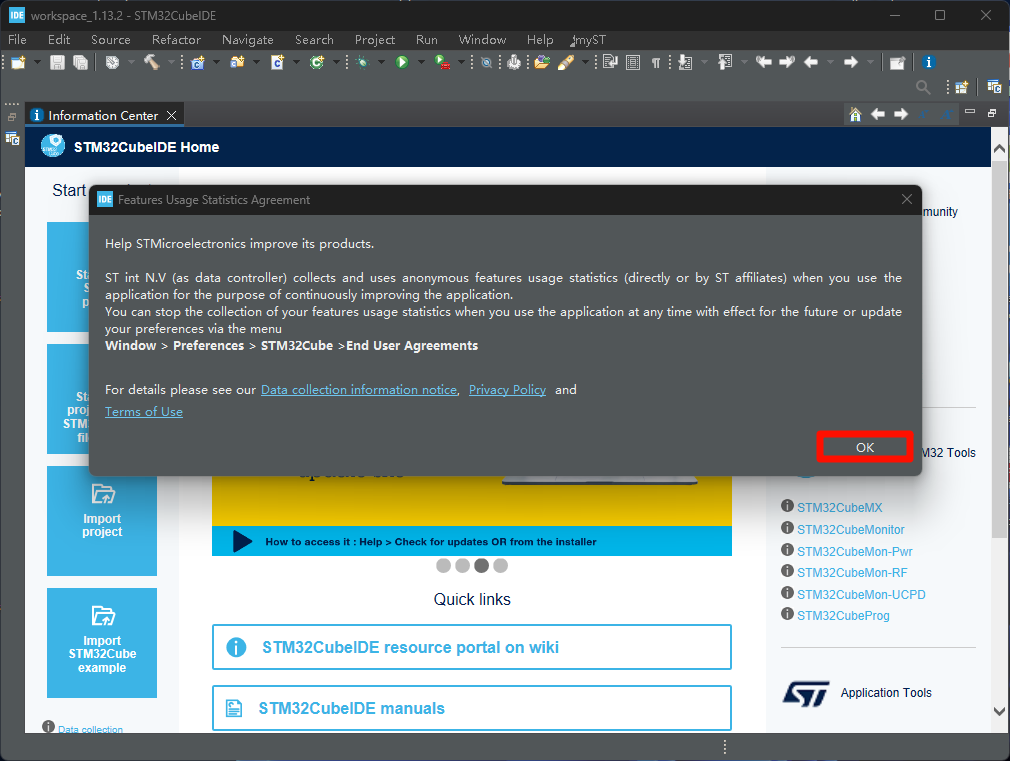Click the Previous Annotation icon

(x=725, y=63)
